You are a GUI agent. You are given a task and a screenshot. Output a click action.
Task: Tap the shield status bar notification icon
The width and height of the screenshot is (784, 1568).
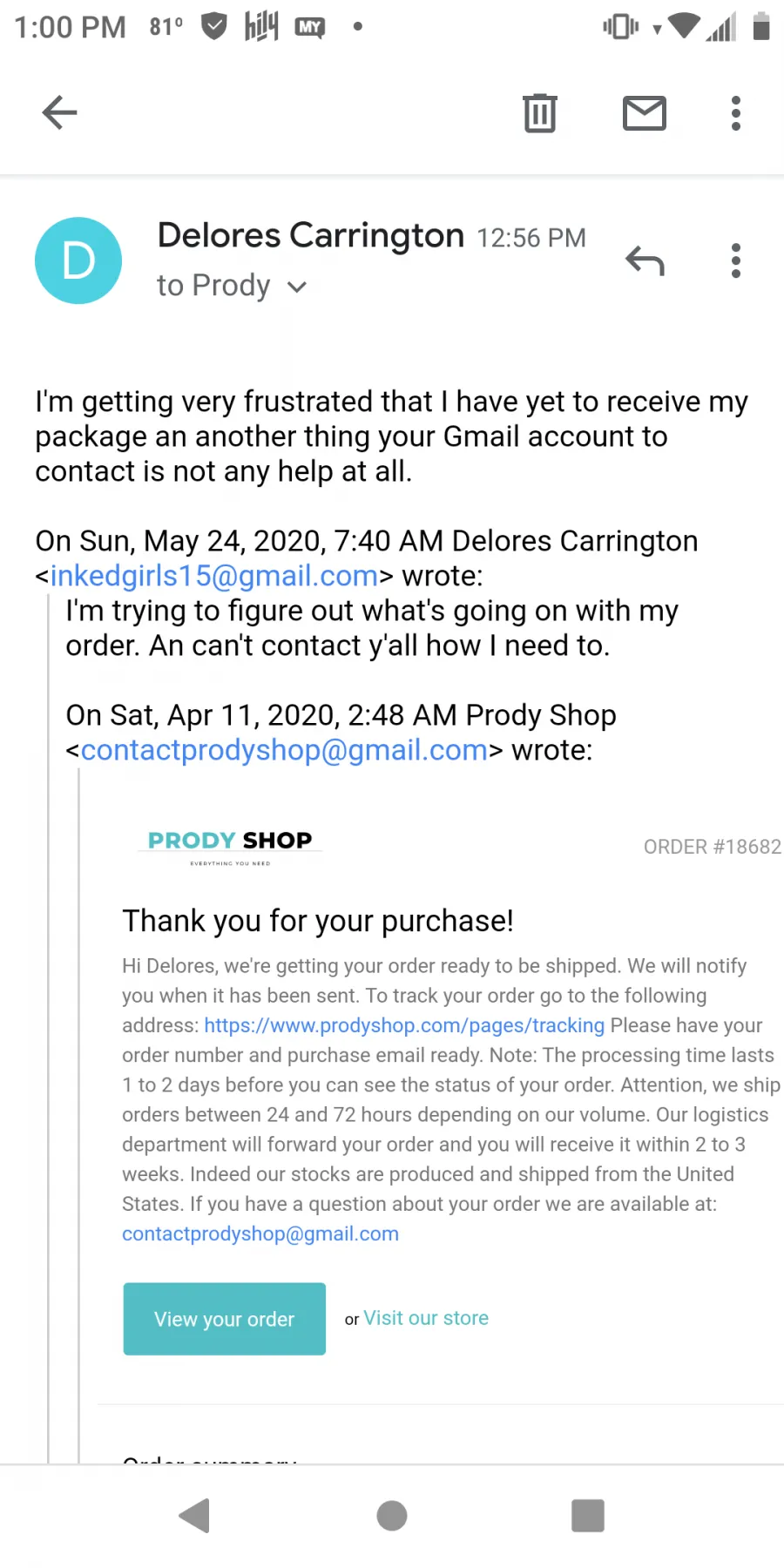pyautogui.click(x=214, y=27)
